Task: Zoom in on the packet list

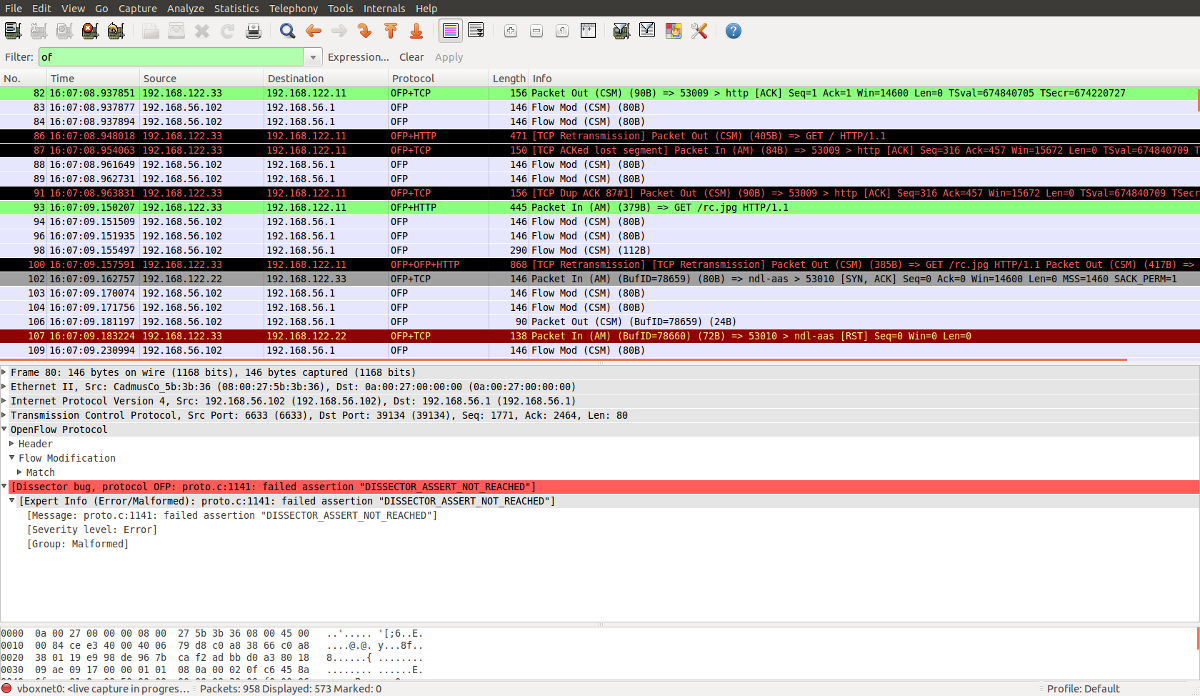Action: coord(510,31)
